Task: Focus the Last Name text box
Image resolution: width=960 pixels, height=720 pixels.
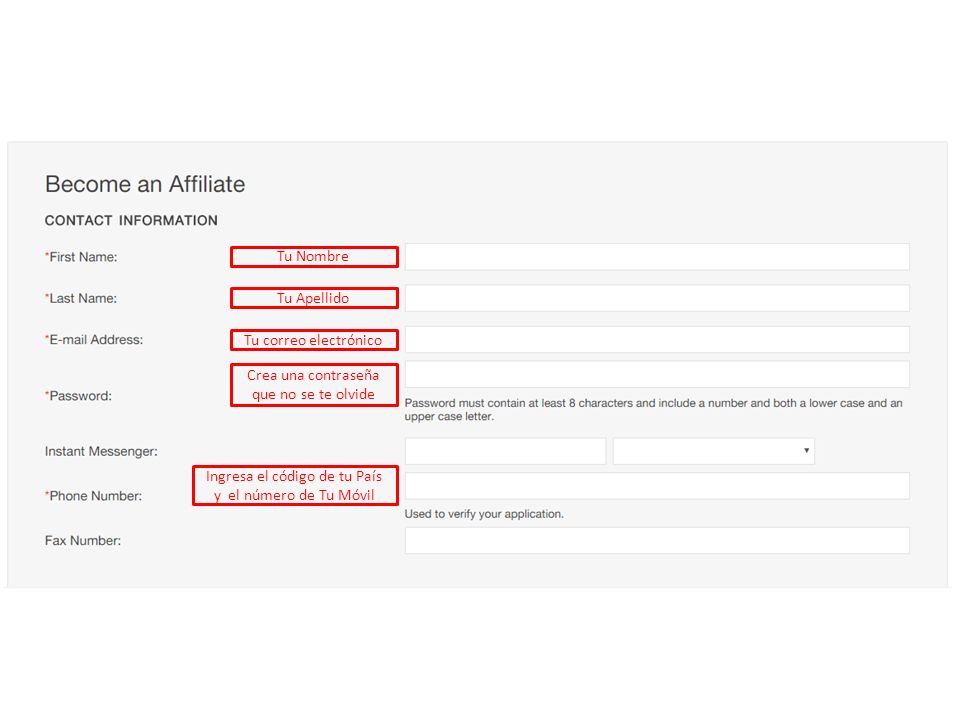Action: (657, 298)
